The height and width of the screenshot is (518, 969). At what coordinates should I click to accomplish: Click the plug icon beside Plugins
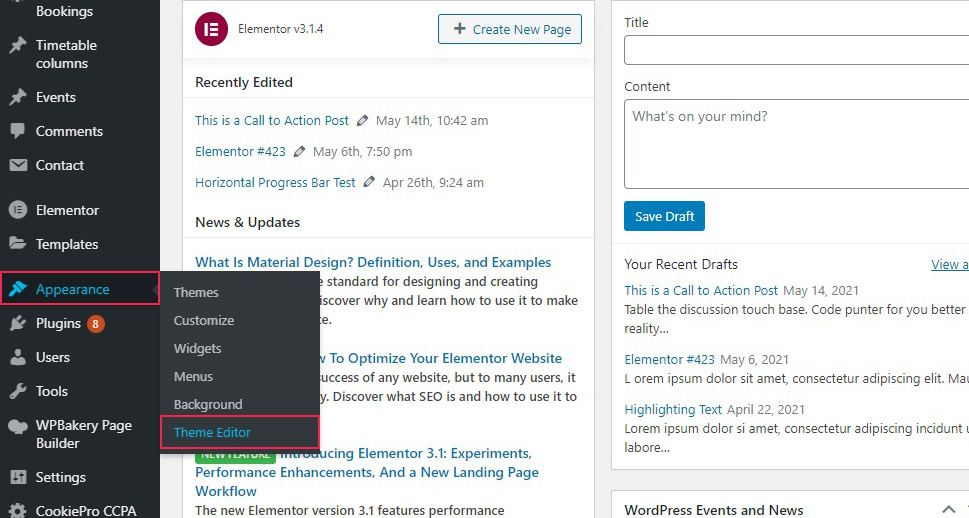pyautogui.click(x=18, y=323)
